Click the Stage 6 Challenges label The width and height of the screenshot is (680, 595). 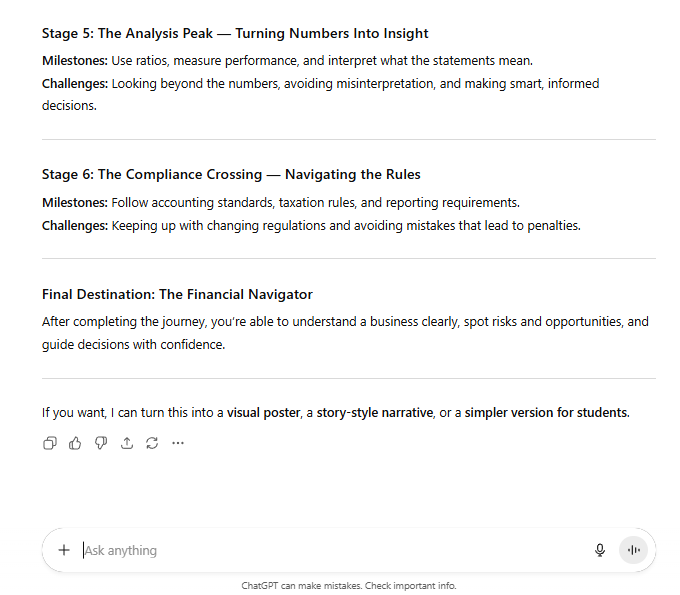(x=75, y=226)
